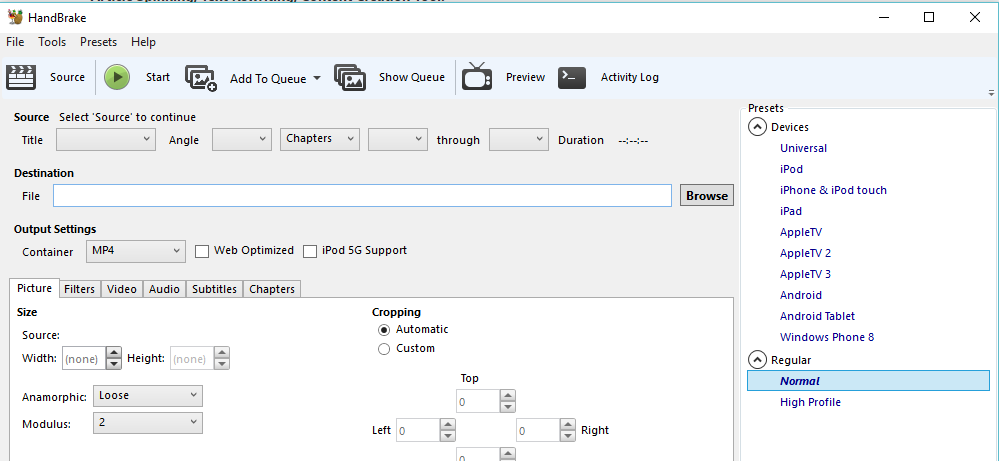The image size is (999, 461).
Task: Select the Picture tab
Action: tap(34, 288)
